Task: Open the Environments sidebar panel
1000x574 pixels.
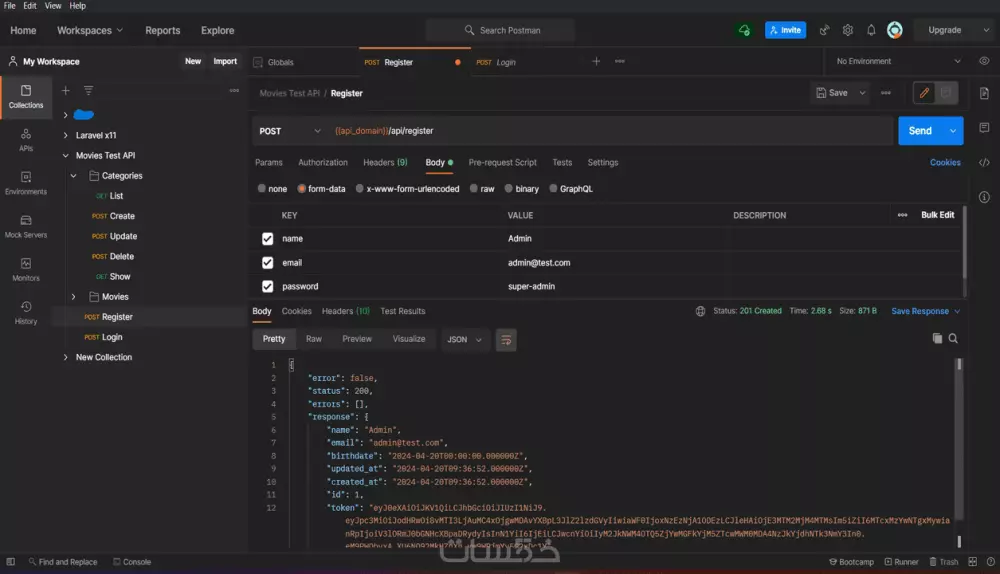Action: [26, 183]
